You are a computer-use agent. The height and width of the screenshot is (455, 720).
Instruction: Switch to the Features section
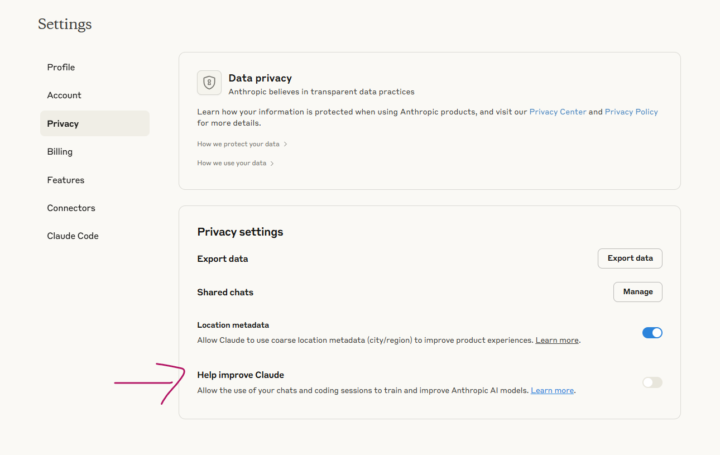click(65, 180)
